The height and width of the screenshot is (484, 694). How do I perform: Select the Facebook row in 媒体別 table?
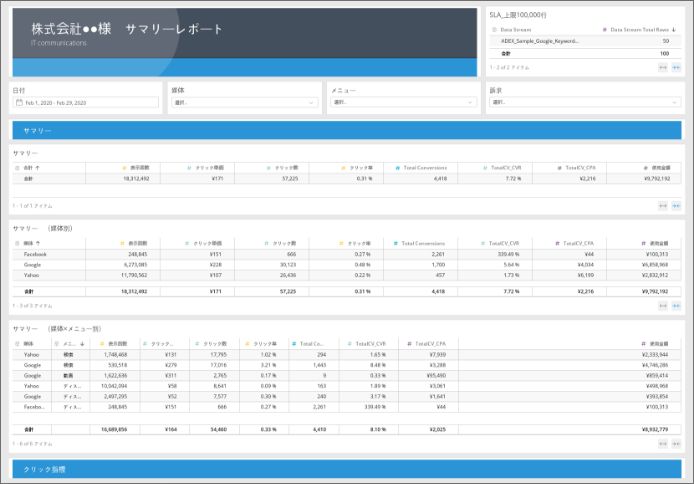[x=347, y=254]
